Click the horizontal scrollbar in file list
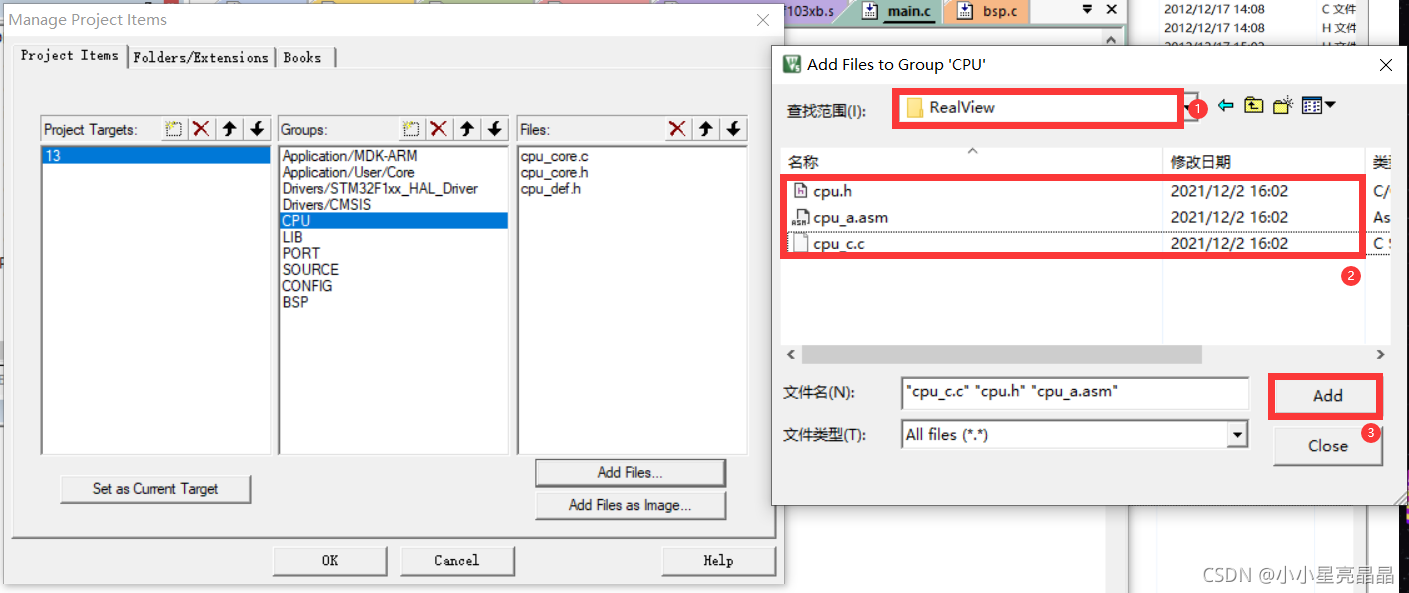 click(1000, 354)
